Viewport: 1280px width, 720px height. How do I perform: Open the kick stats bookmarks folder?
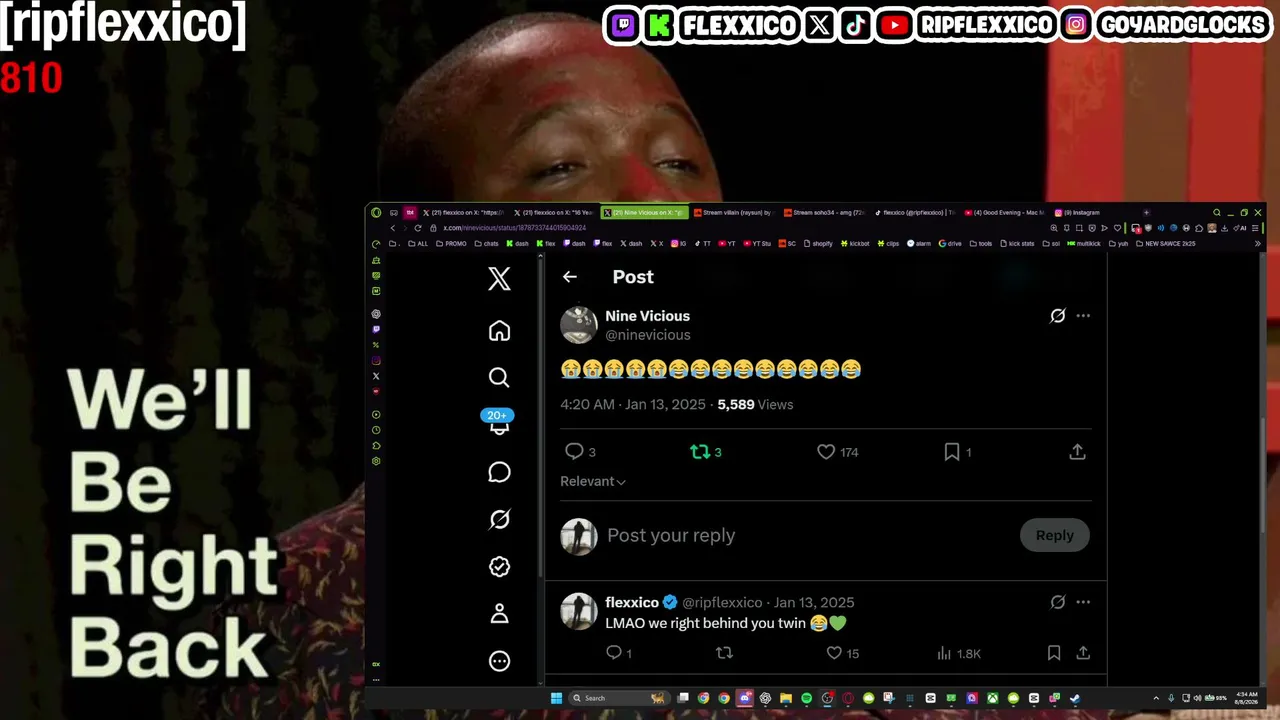(1016, 244)
